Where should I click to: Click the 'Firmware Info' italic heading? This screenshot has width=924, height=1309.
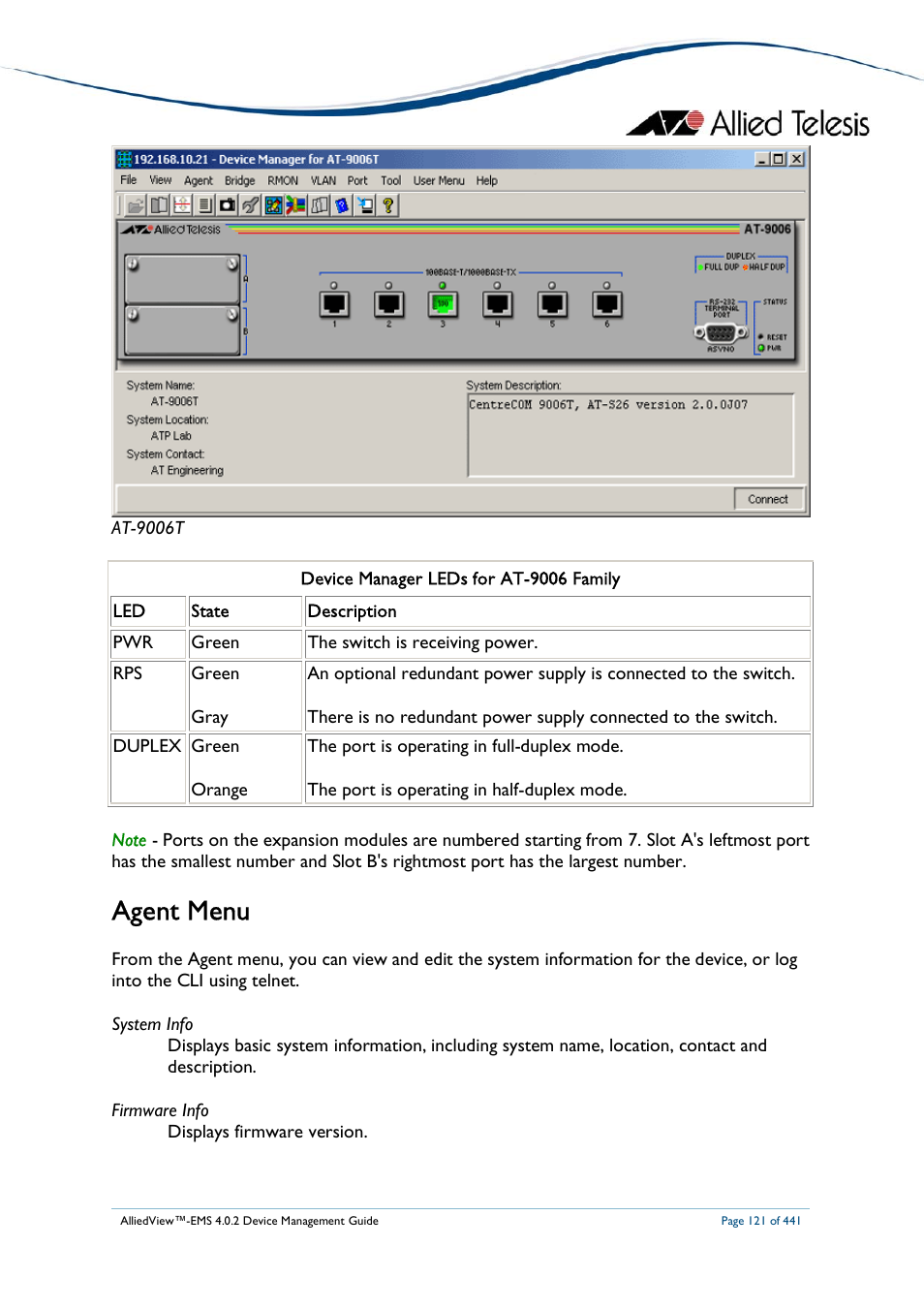click(x=160, y=1110)
